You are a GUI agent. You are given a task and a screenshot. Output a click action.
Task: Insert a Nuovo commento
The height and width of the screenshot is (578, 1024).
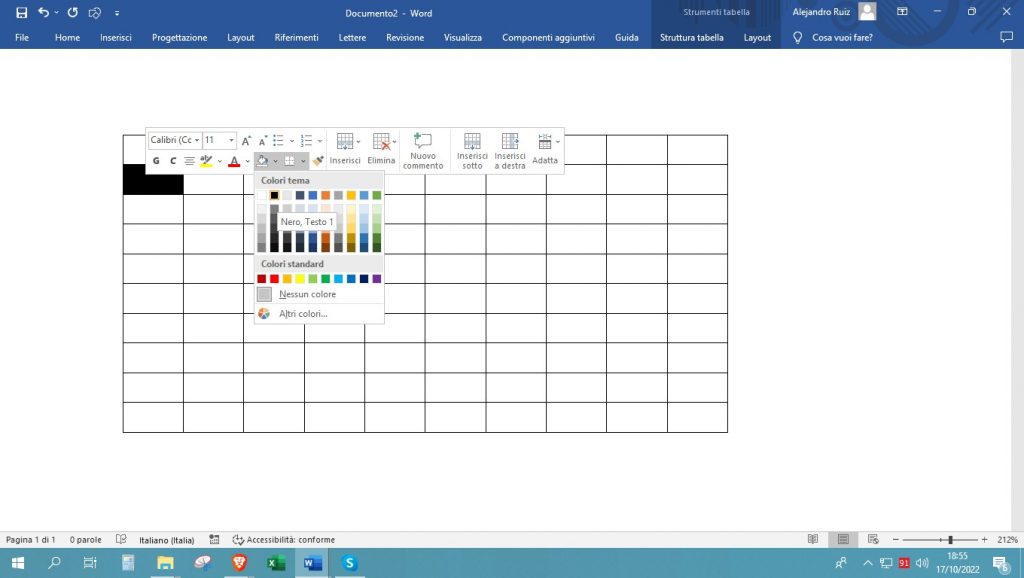click(423, 151)
